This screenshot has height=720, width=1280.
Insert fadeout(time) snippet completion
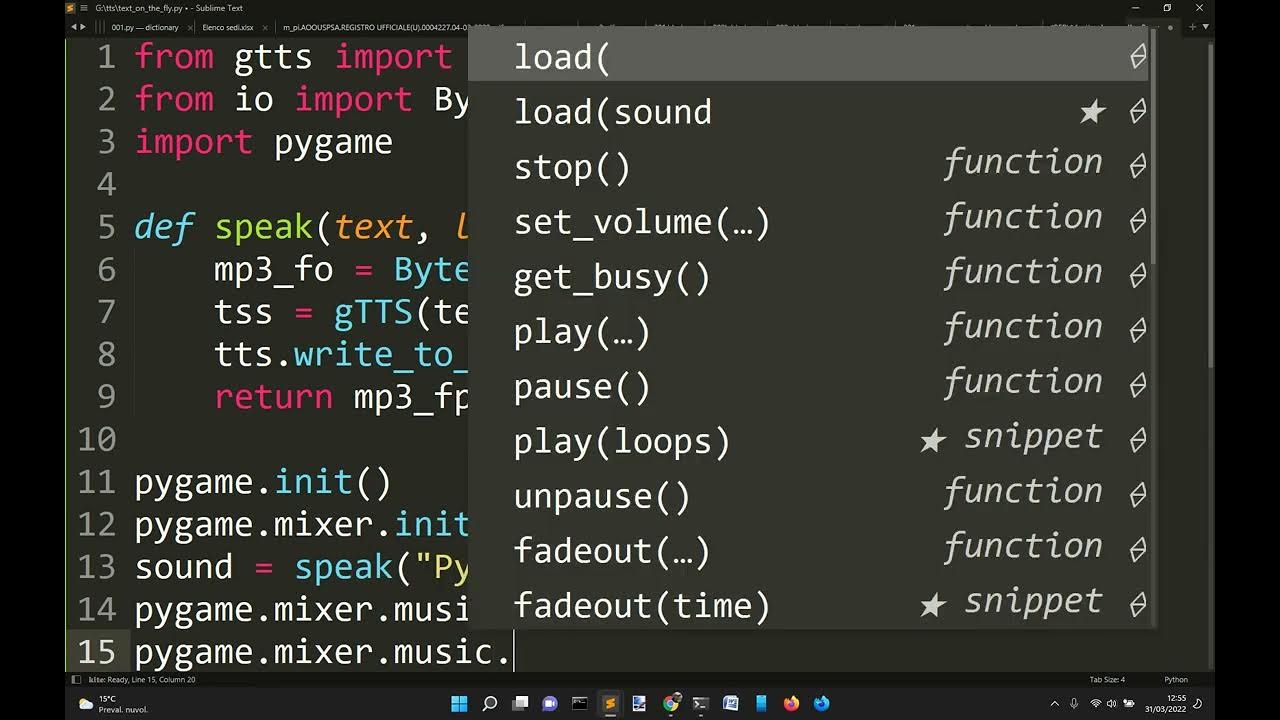pyautogui.click(x=808, y=605)
